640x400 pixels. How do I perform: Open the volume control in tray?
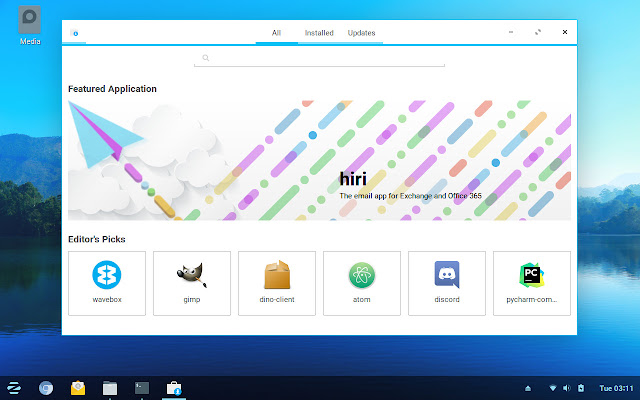pos(567,388)
